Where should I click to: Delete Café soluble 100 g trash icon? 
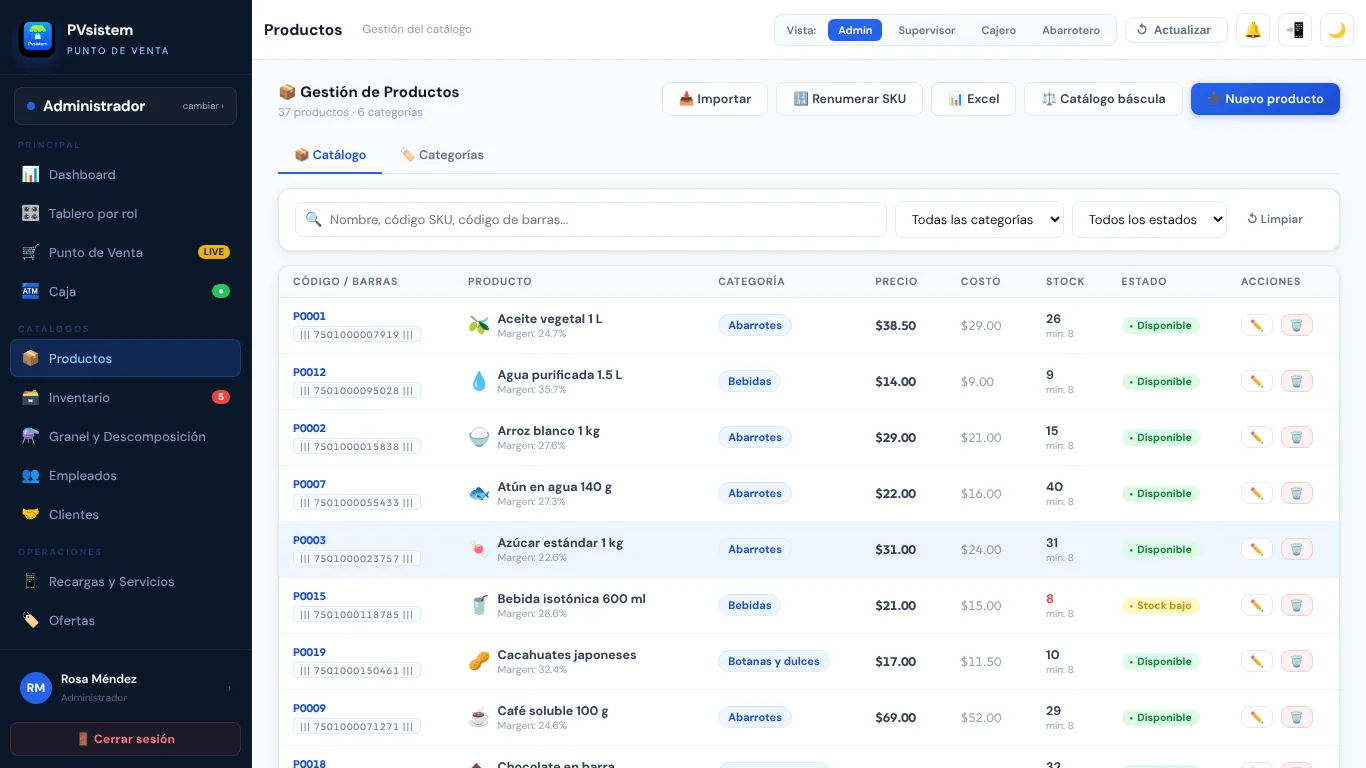1296,717
